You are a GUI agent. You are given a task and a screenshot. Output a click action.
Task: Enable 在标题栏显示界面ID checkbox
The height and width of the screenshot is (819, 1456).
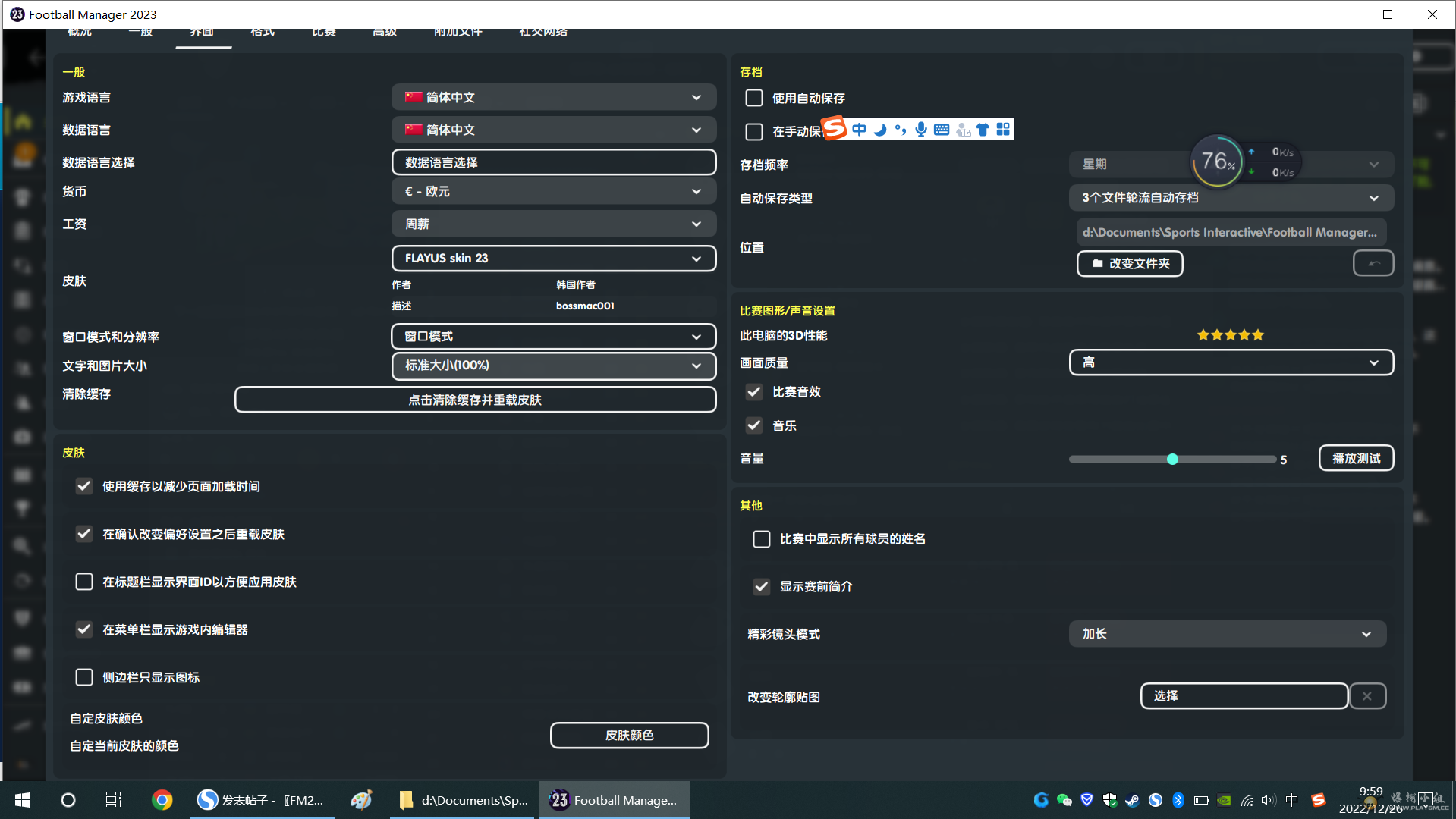tap(84, 582)
